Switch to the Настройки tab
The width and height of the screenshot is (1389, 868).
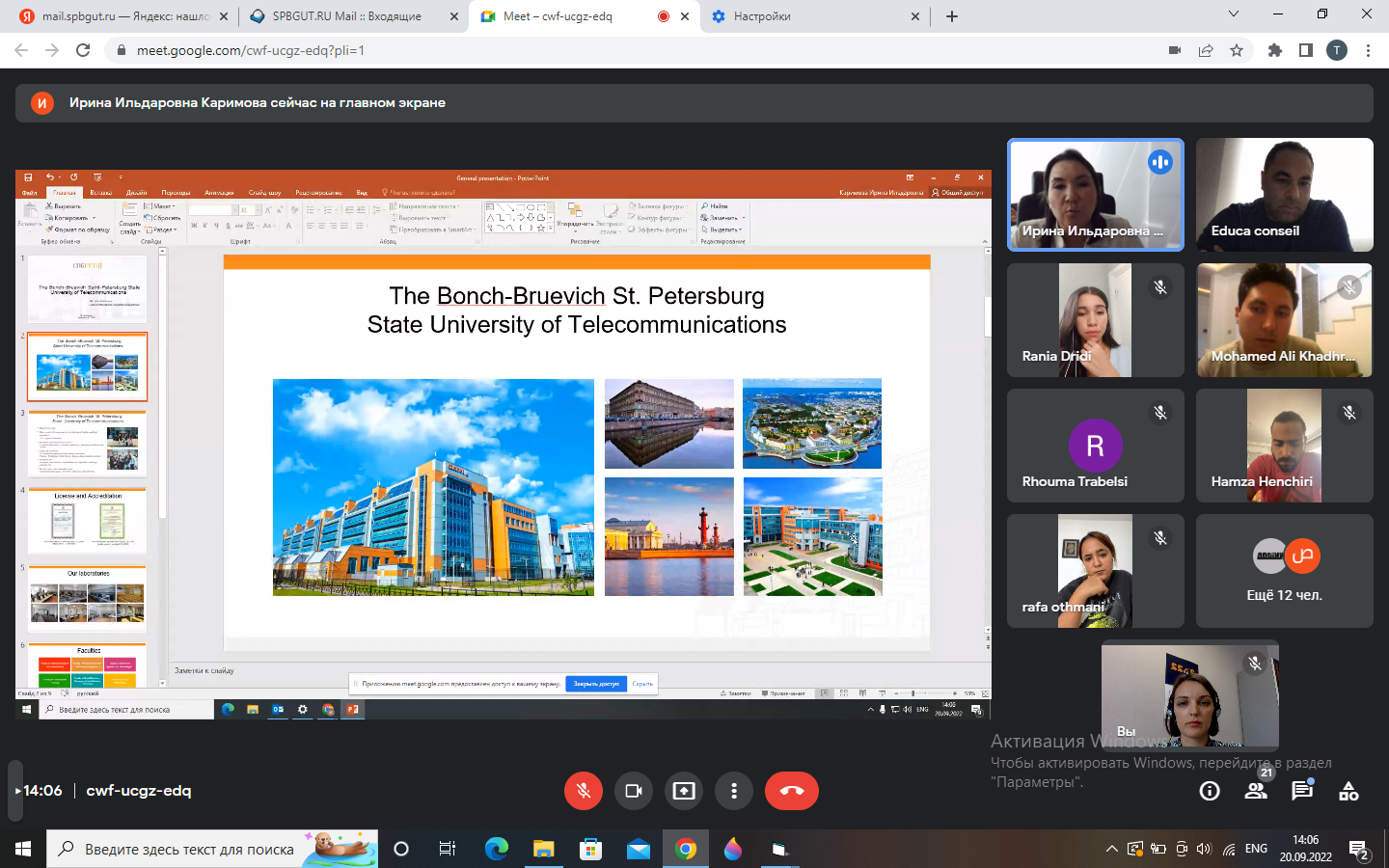click(x=762, y=16)
